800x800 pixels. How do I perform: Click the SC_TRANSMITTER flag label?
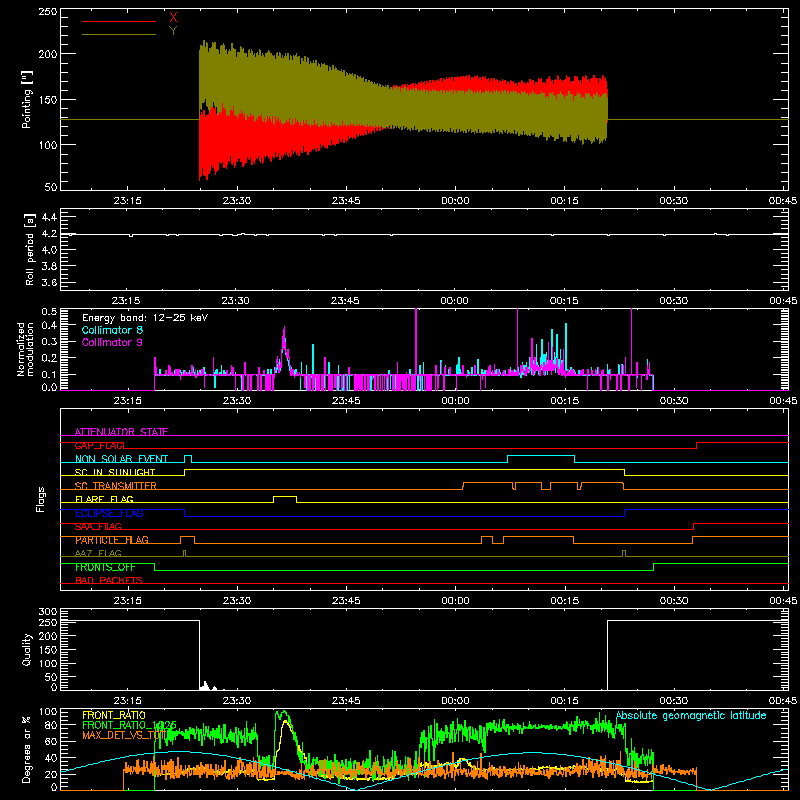point(116,486)
